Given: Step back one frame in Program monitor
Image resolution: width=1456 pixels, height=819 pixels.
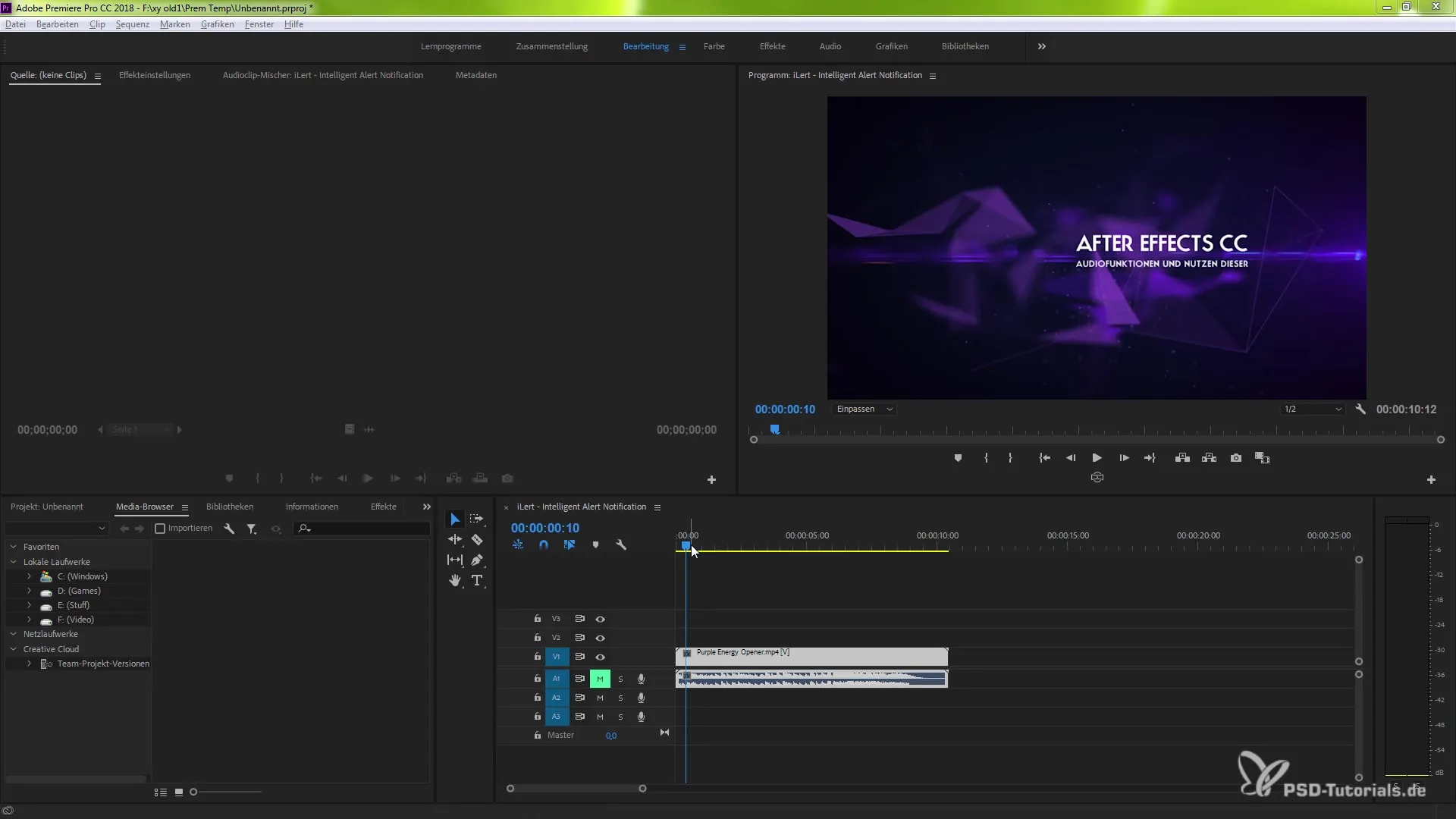Looking at the screenshot, I should tap(1071, 458).
